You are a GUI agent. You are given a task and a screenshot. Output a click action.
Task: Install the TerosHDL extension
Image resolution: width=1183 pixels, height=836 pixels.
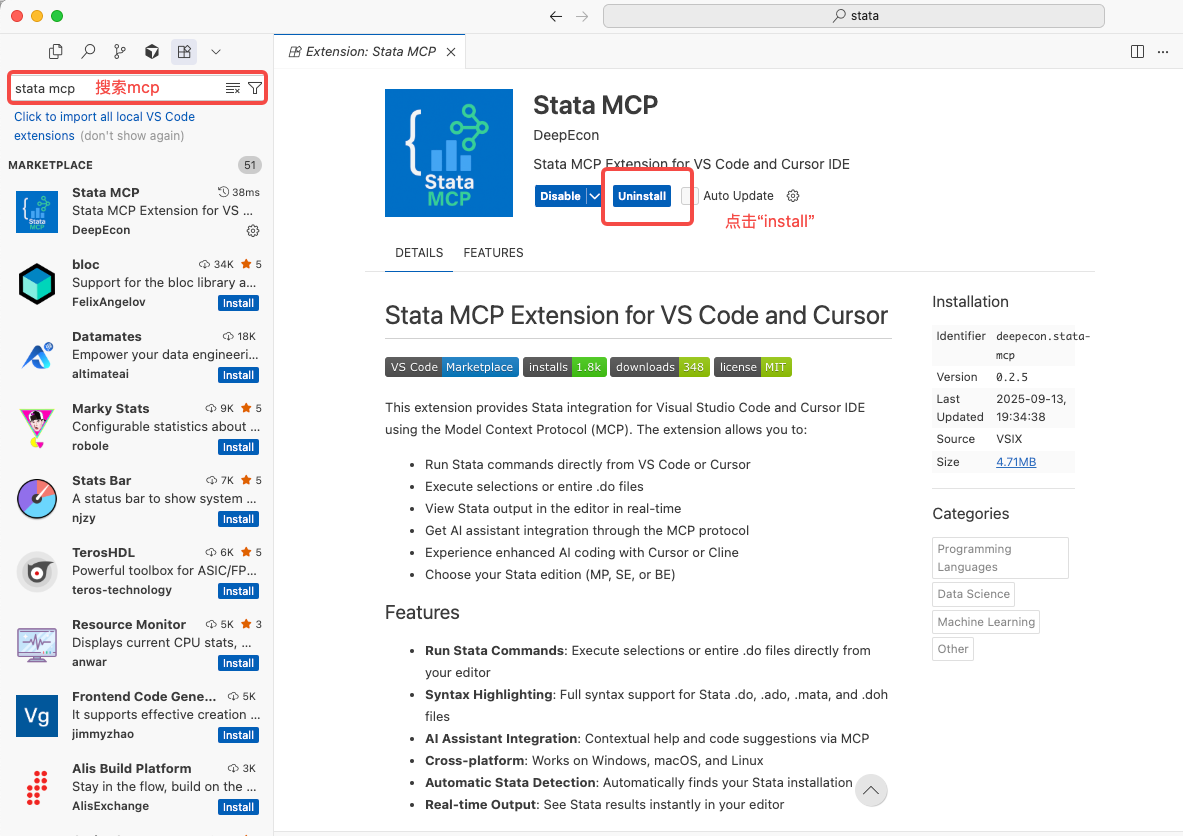click(238, 592)
